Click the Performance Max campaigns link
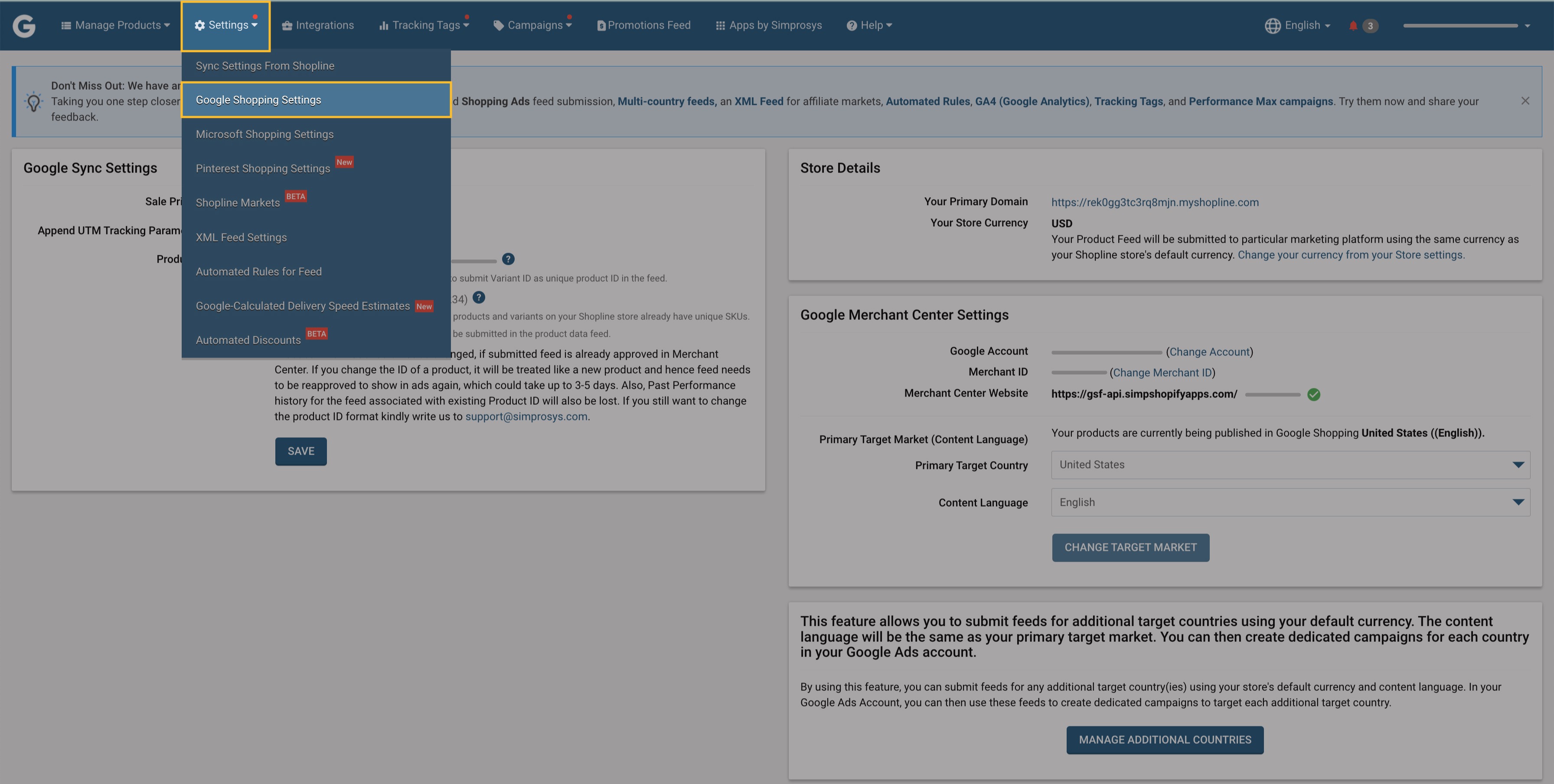Image resolution: width=1554 pixels, height=784 pixels. [x=1261, y=101]
